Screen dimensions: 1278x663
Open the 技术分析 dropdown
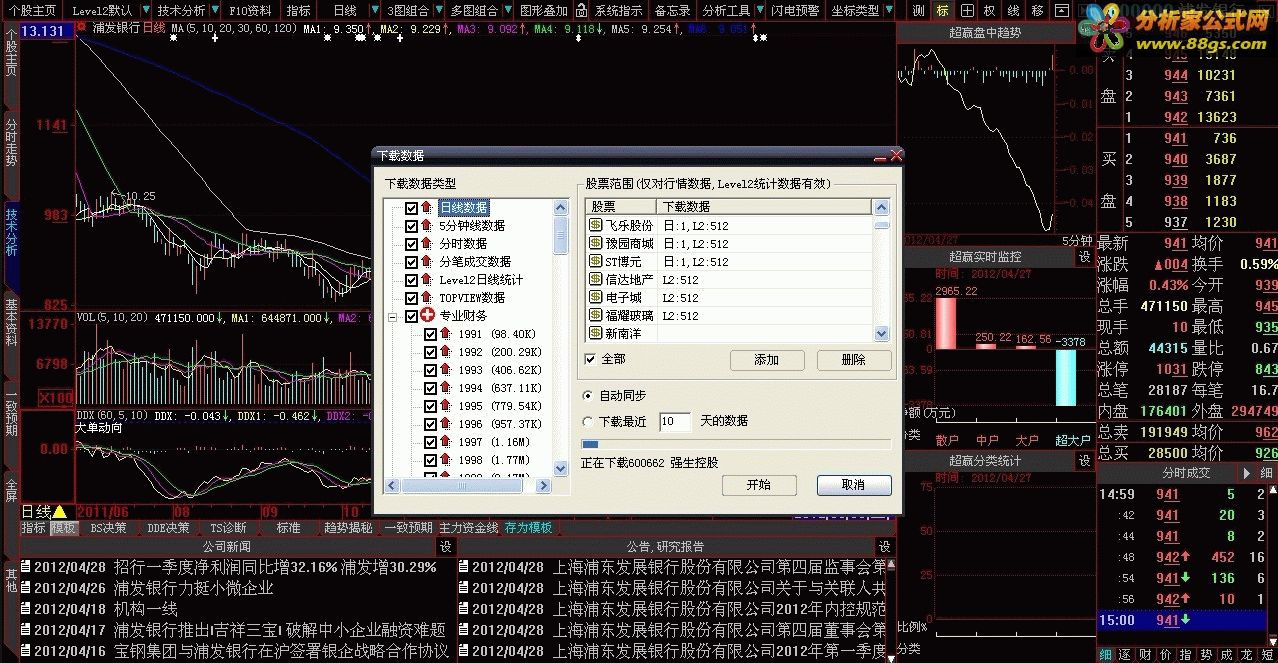click(187, 10)
